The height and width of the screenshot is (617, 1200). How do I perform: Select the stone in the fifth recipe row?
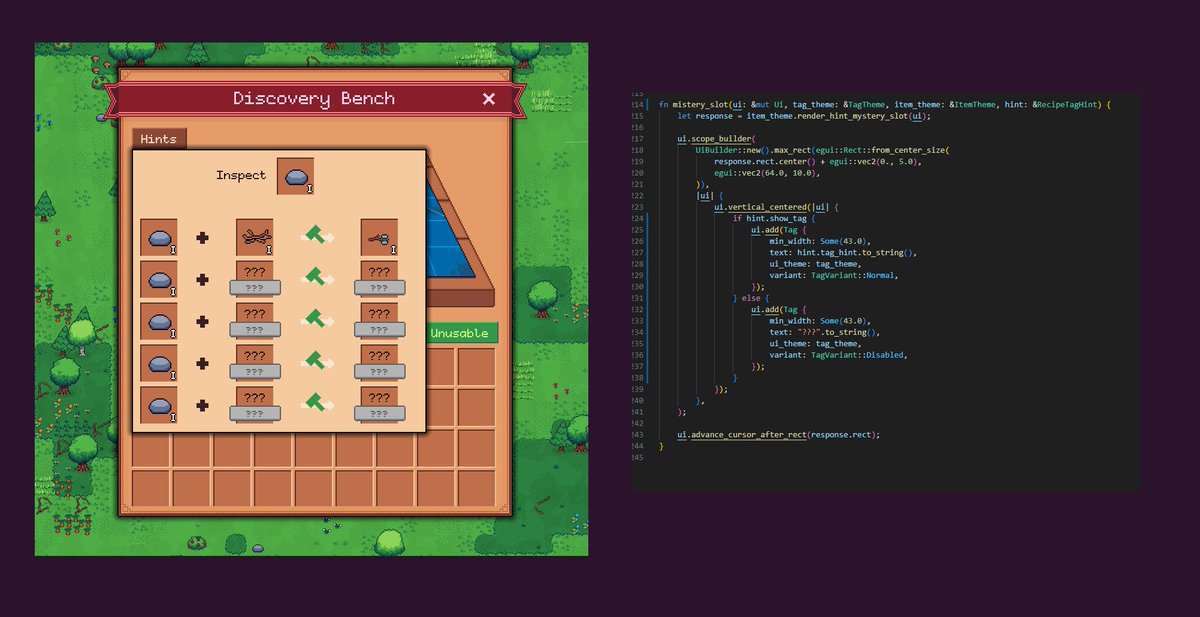tap(159, 405)
